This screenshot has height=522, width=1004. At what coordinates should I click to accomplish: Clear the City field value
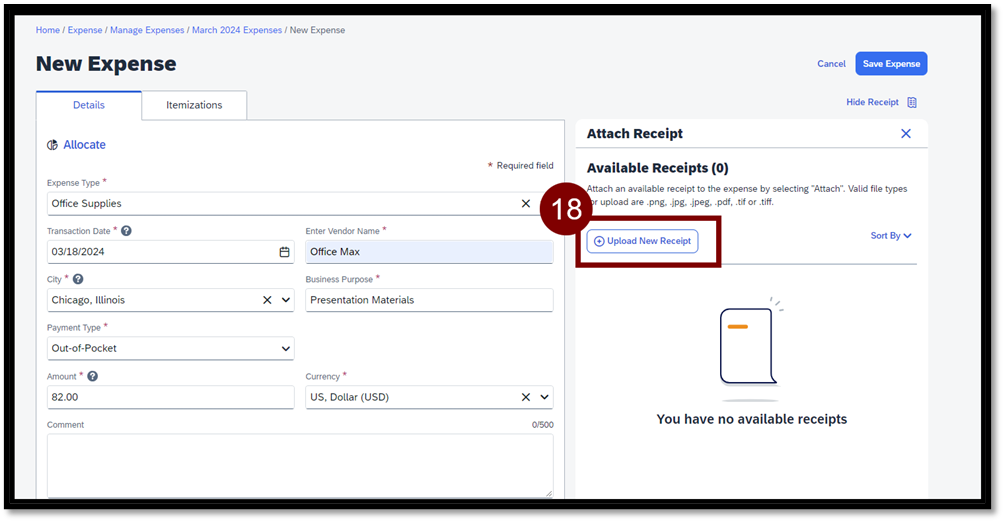point(267,300)
